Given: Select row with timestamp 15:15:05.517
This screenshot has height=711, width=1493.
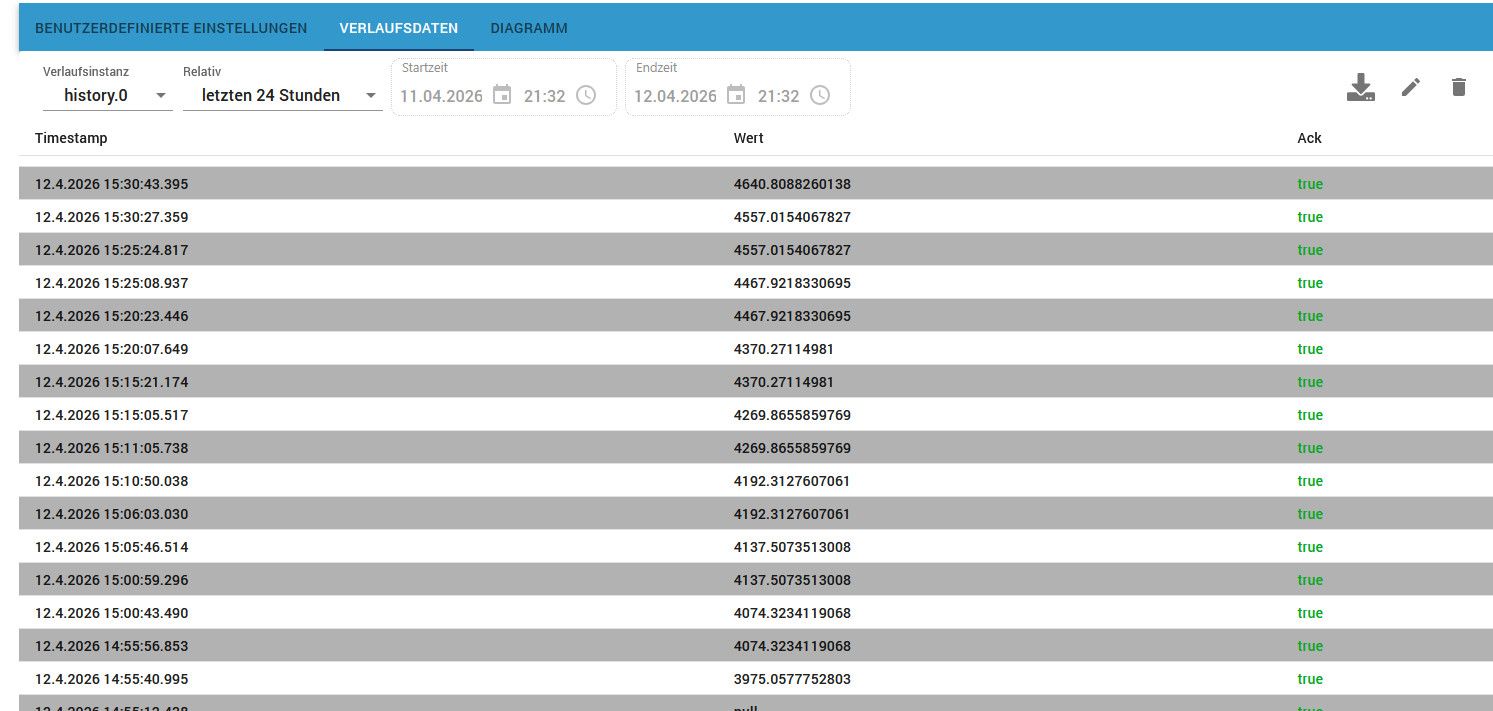Looking at the screenshot, I should click(756, 415).
